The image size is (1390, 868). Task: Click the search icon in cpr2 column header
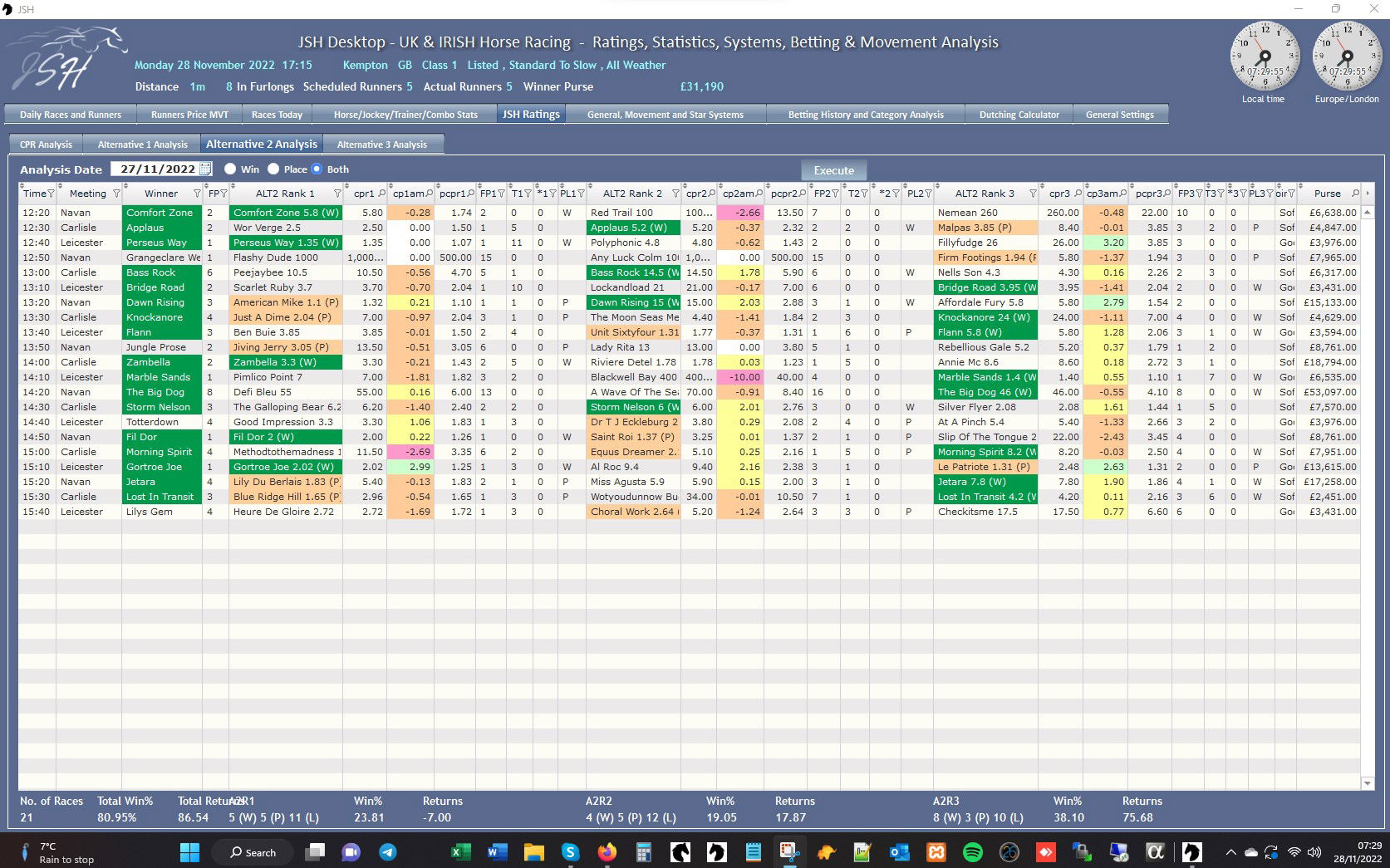pyautogui.click(x=711, y=194)
